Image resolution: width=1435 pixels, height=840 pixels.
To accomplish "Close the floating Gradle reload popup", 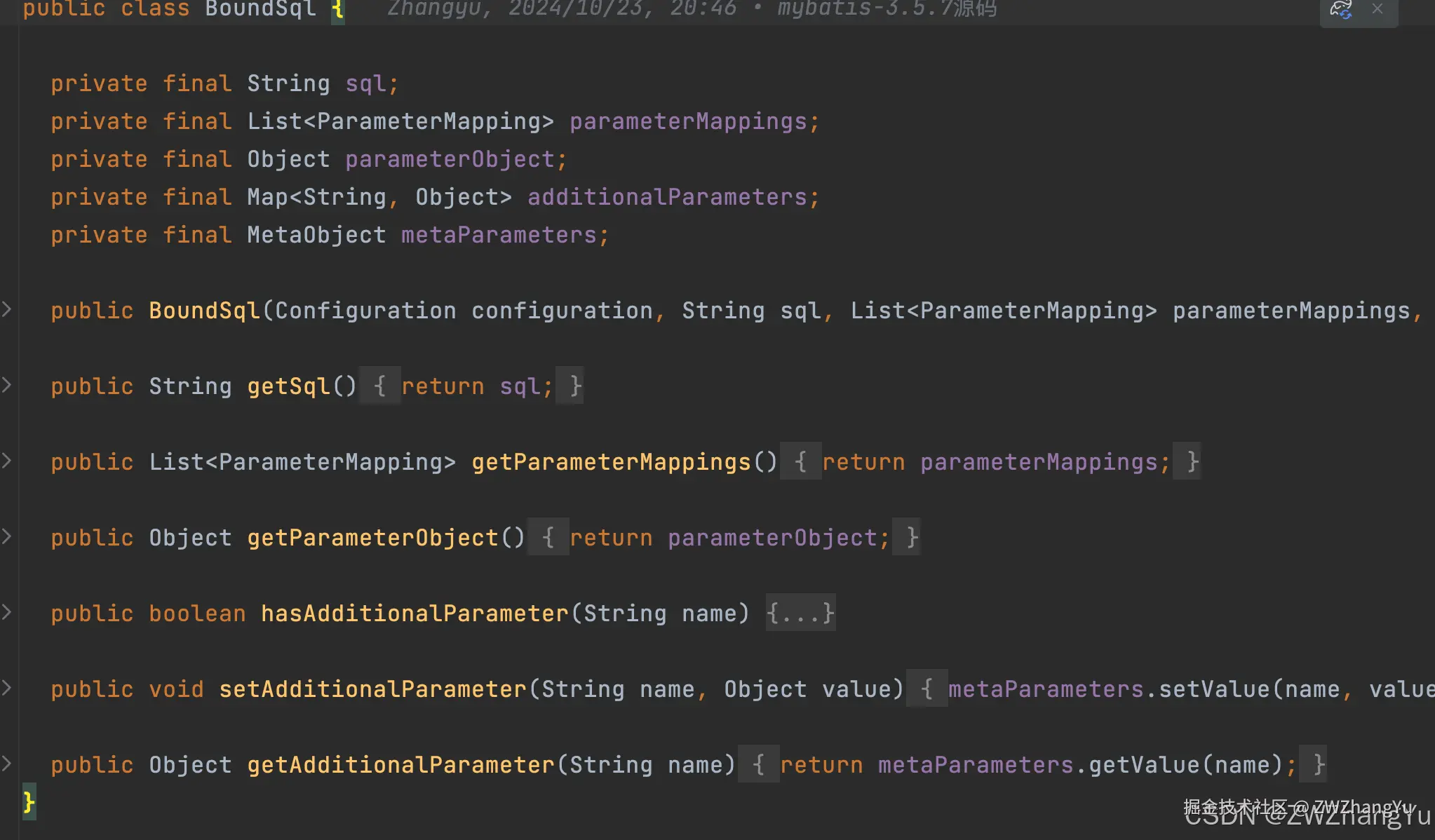I will click(1377, 9).
